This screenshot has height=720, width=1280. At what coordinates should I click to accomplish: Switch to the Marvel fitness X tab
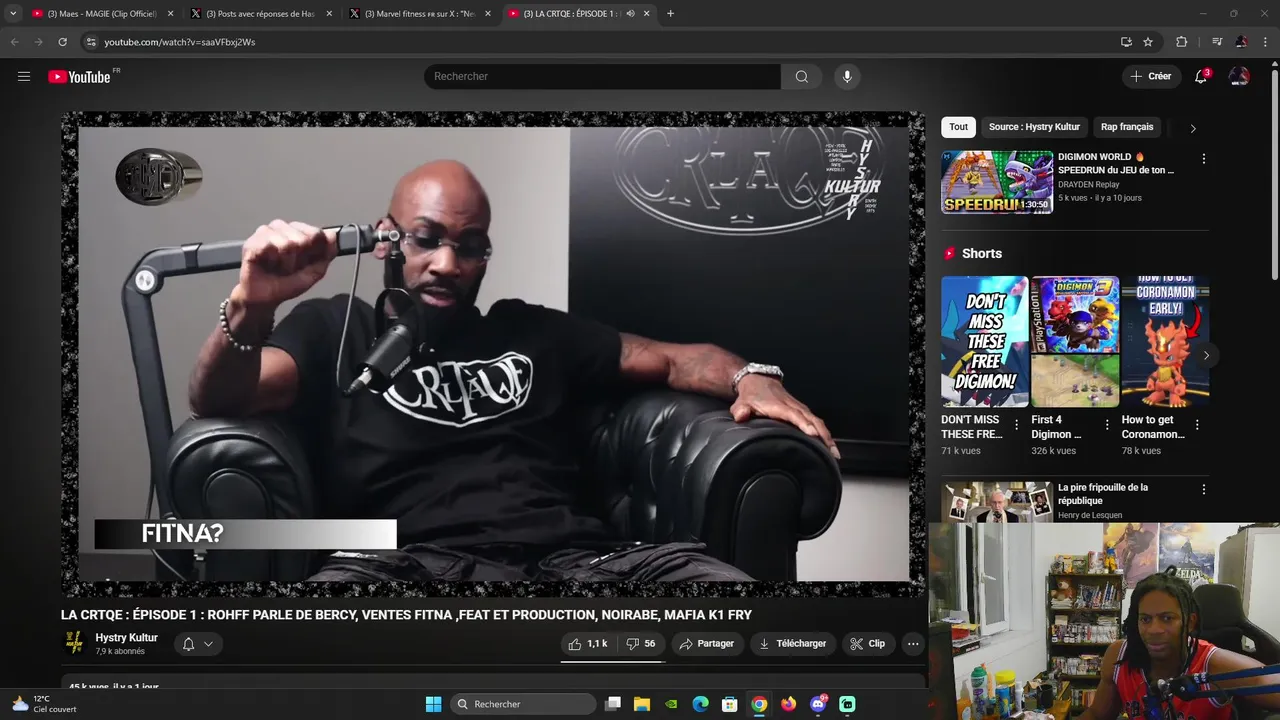[x=419, y=13]
